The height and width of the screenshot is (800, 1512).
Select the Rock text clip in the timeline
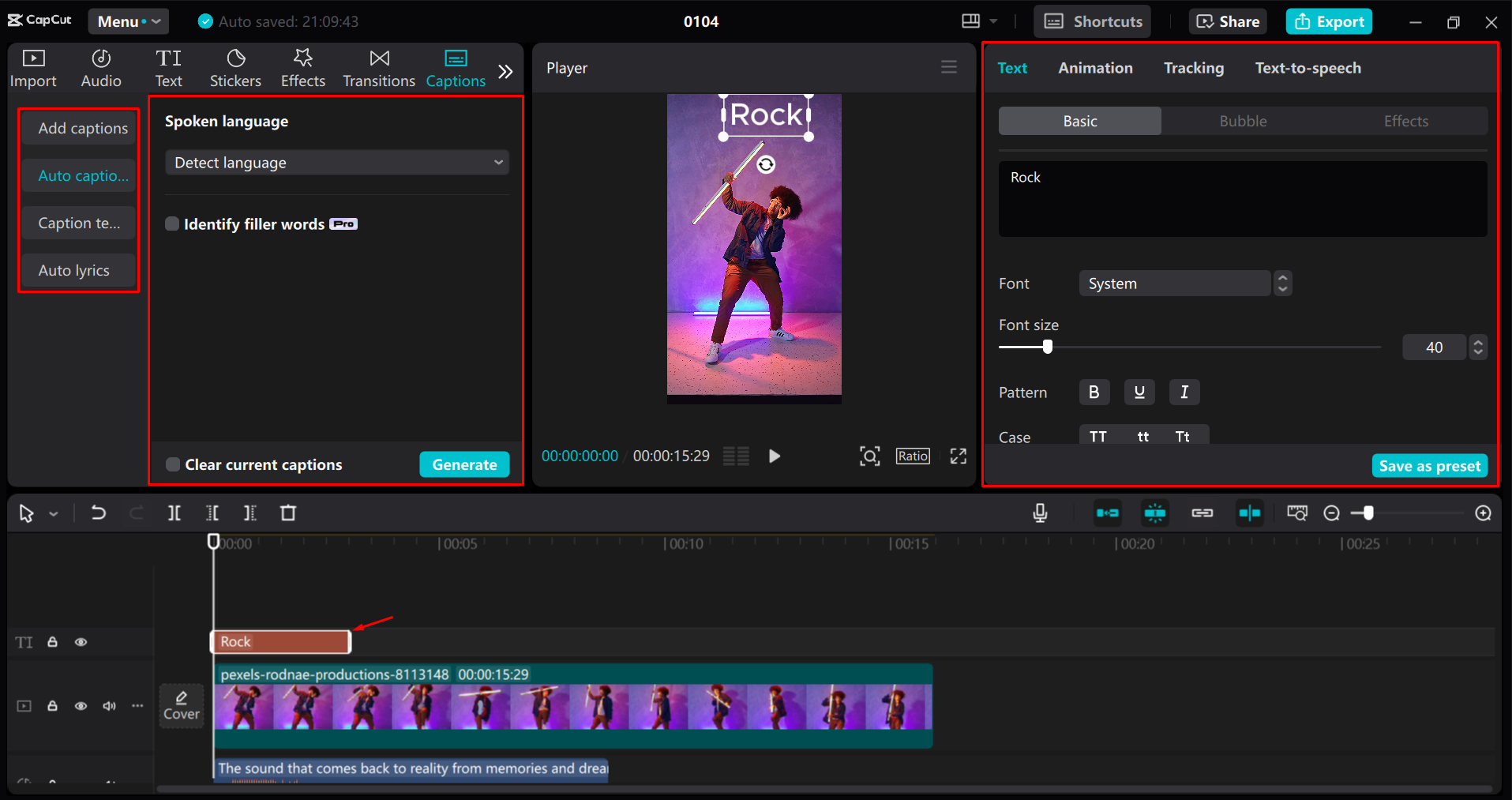(x=280, y=641)
